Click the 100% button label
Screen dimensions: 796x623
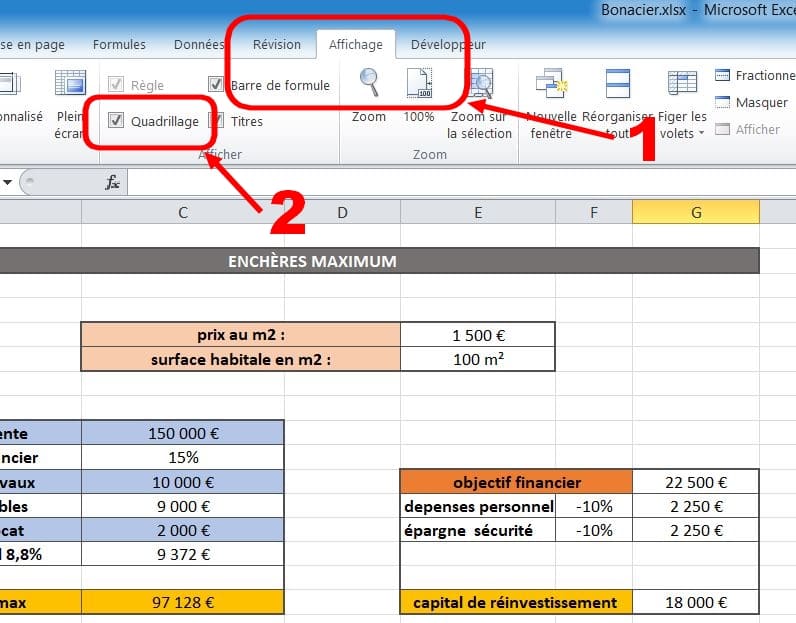pyautogui.click(x=419, y=117)
